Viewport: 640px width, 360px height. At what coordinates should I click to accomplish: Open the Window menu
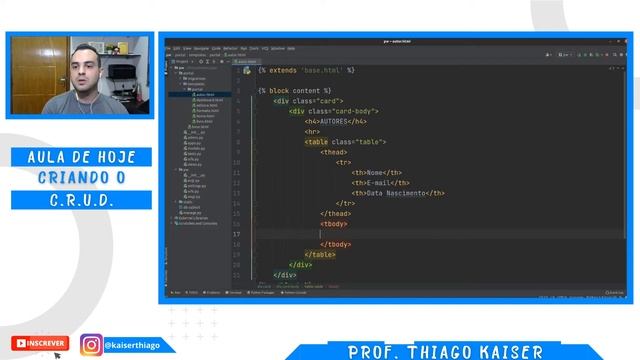point(278,48)
